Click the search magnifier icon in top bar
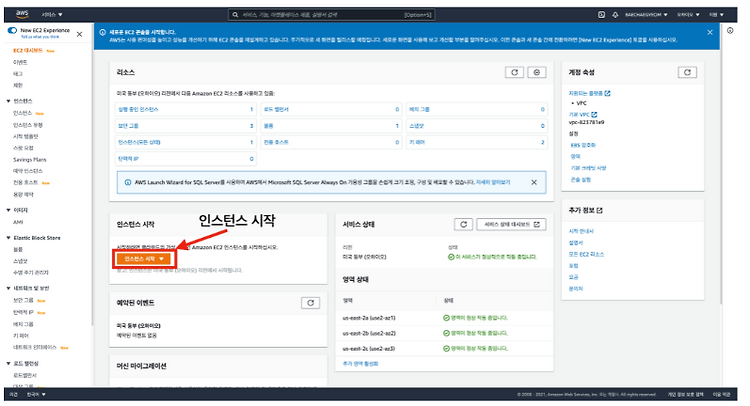 point(235,15)
